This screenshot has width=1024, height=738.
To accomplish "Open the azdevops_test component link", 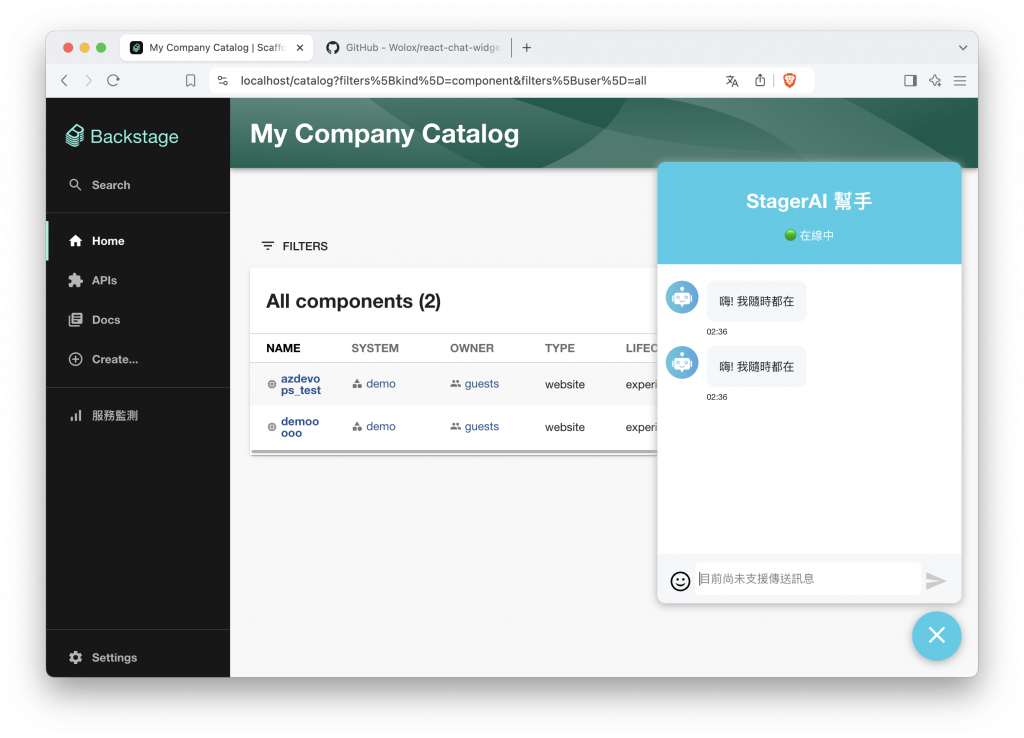I will point(300,384).
